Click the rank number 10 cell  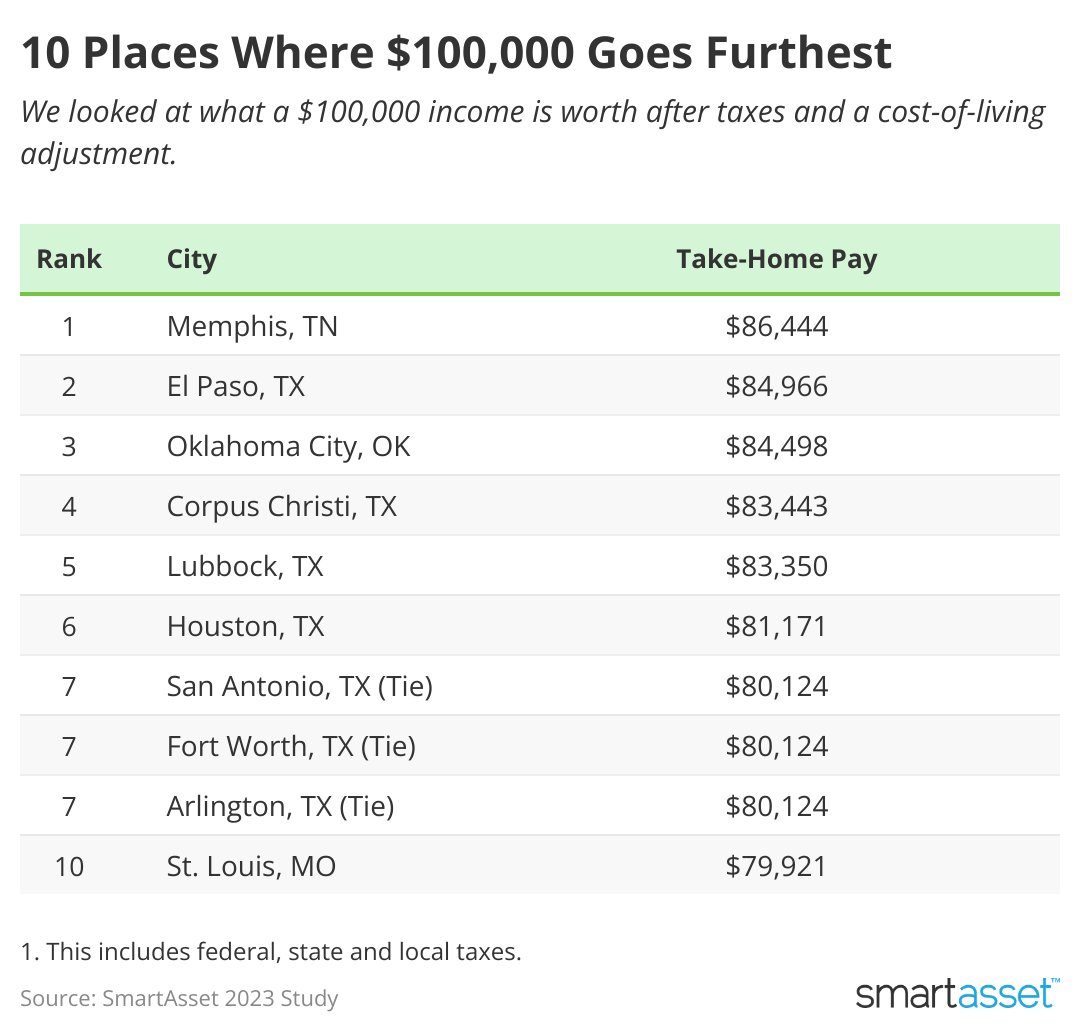point(69,866)
